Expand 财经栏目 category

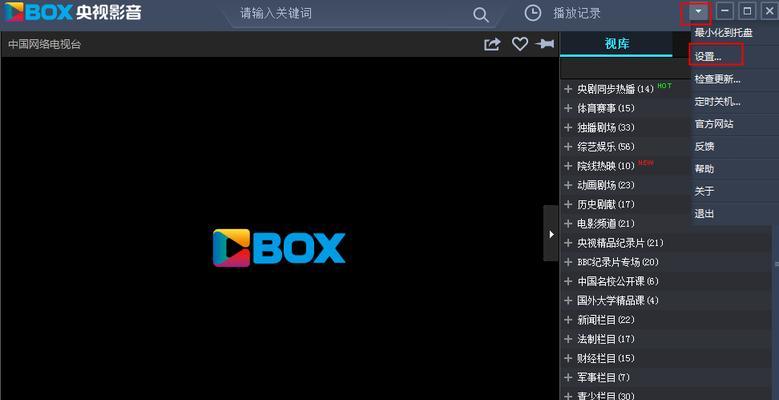(568, 358)
